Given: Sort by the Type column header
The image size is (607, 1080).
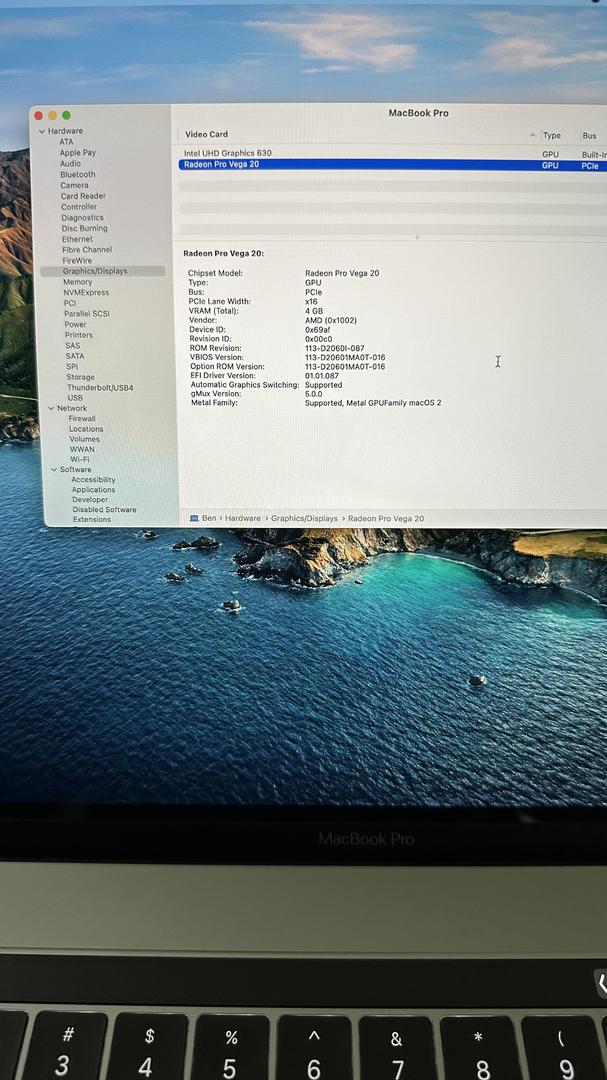Looking at the screenshot, I should coord(552,136).
